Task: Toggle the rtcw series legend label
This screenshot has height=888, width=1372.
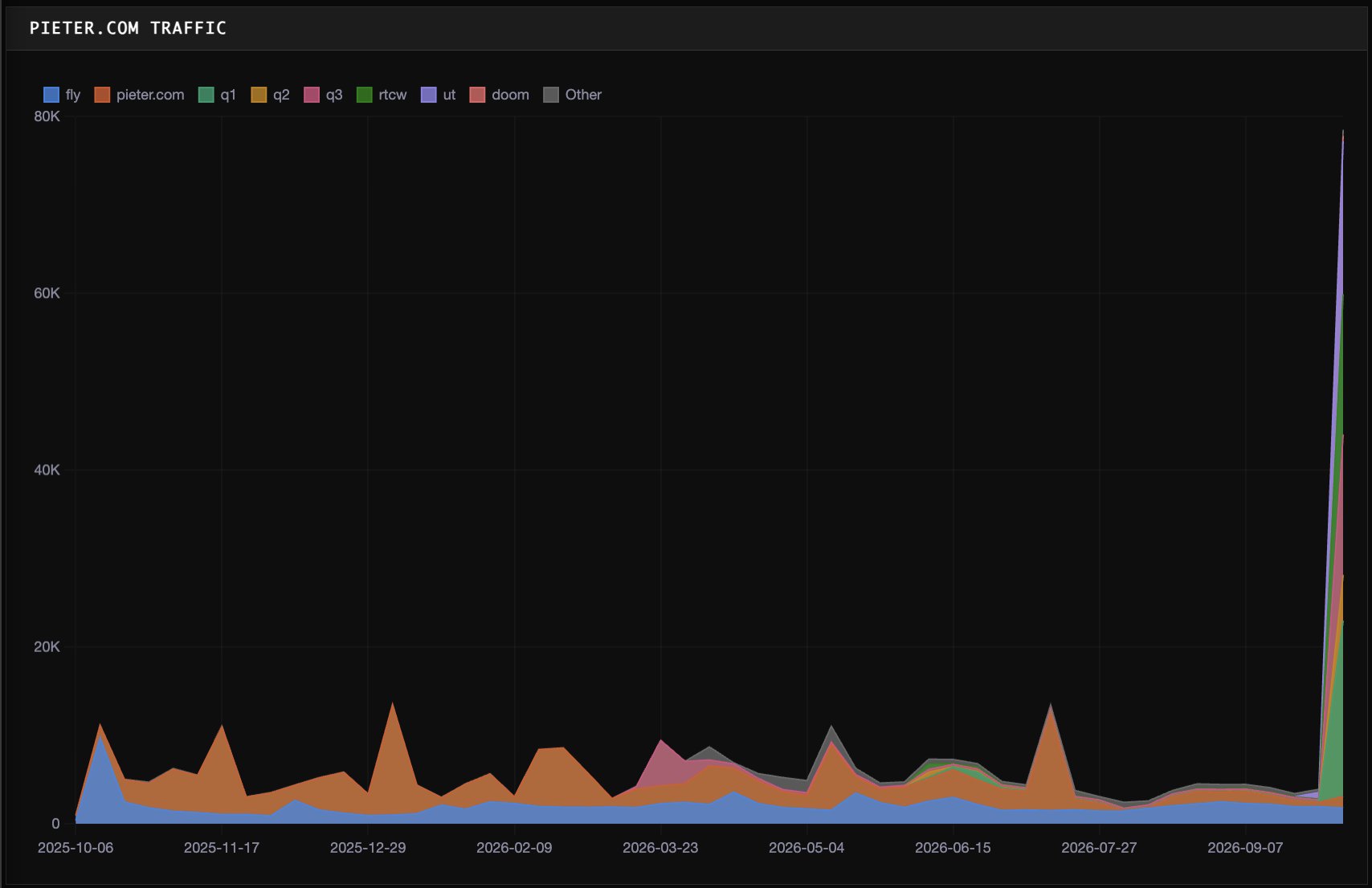Action: click(x=393, y=95)
